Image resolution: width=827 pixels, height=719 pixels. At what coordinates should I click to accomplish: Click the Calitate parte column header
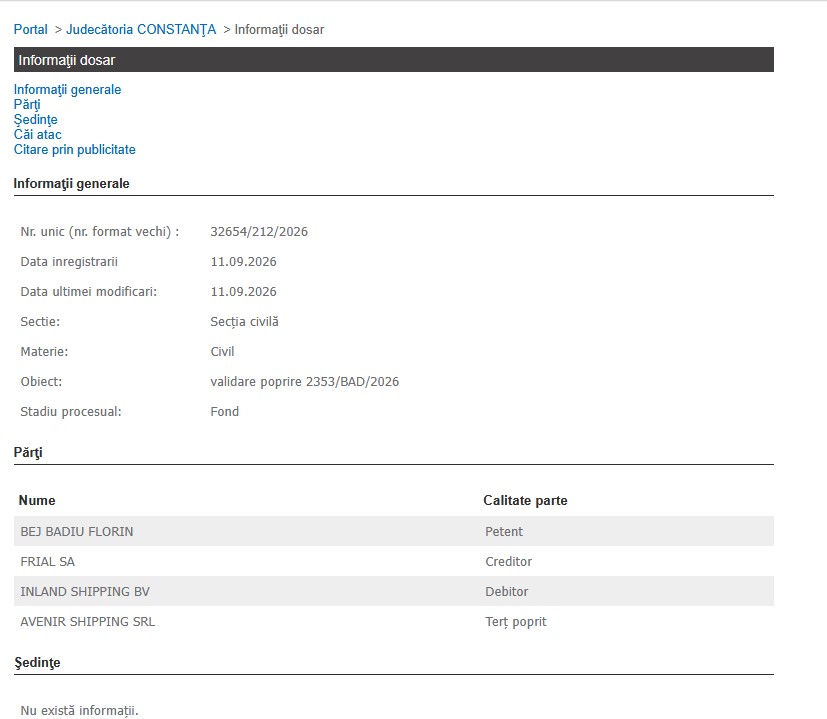[x=525, y=501]
